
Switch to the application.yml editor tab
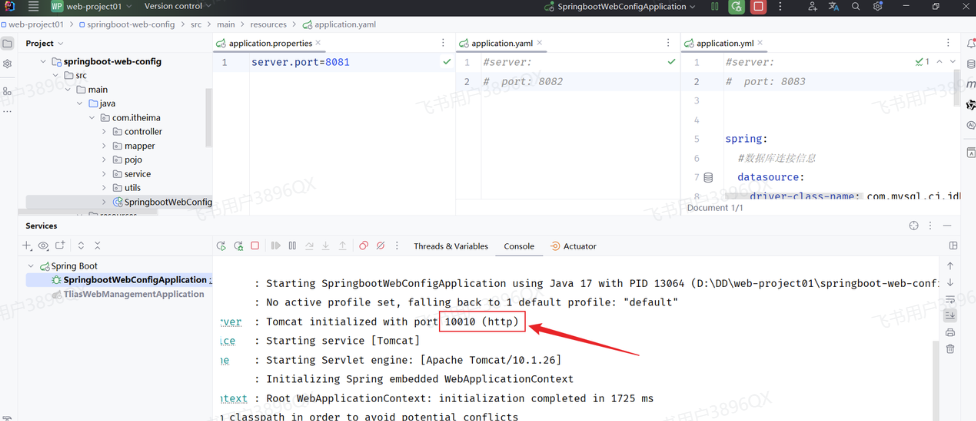pyautogui.click(x=726, y=43)
